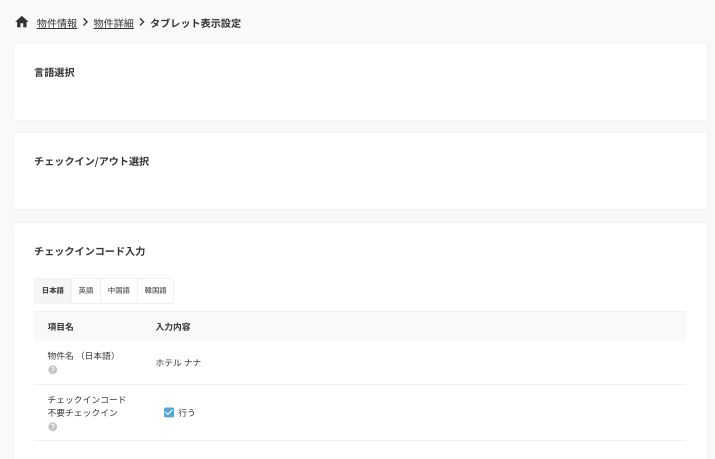Switch to the 中国語 tab
The image size is (715, 459).
click(119, 291)
